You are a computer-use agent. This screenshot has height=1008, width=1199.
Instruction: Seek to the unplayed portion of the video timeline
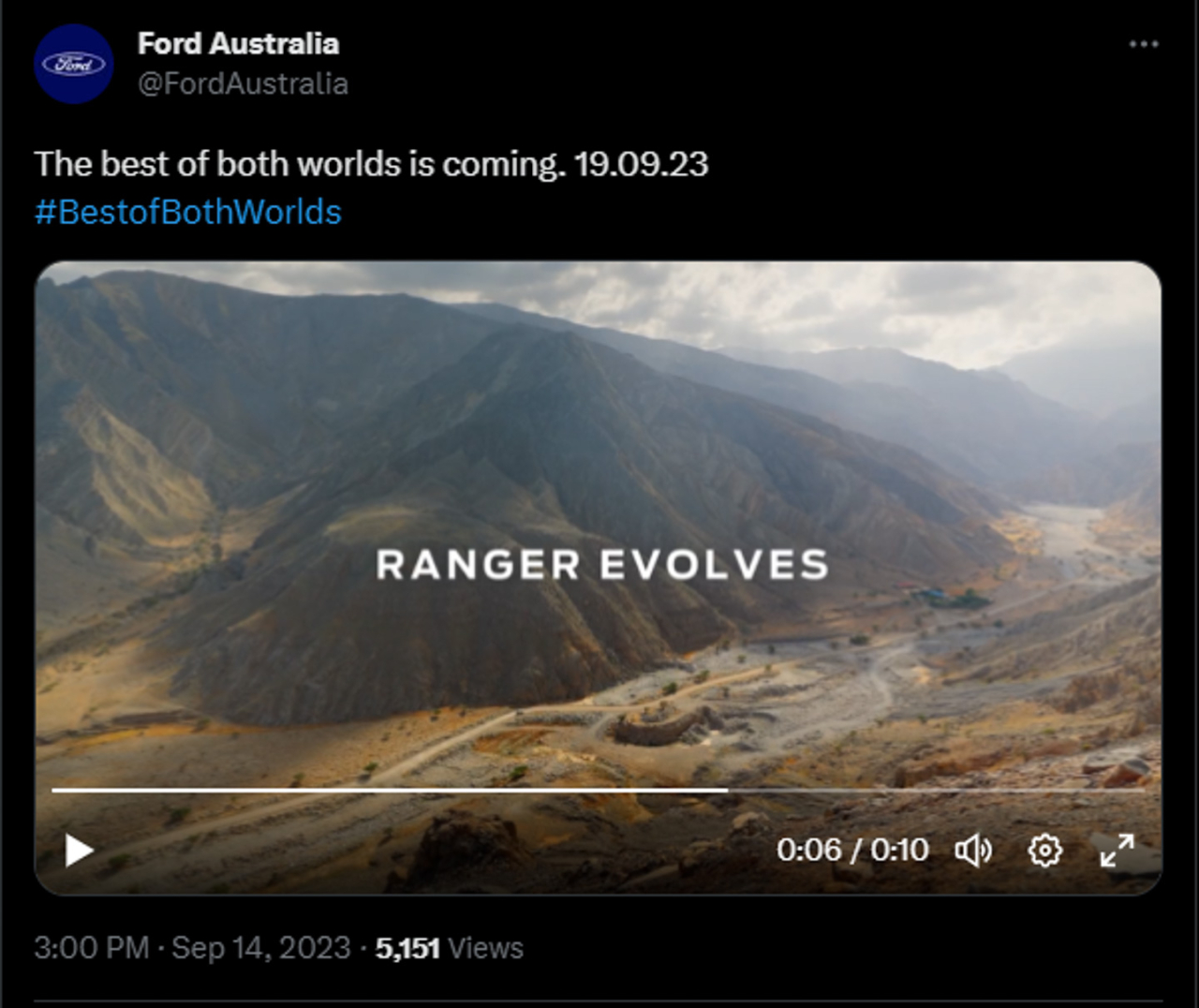pos(937,791)
